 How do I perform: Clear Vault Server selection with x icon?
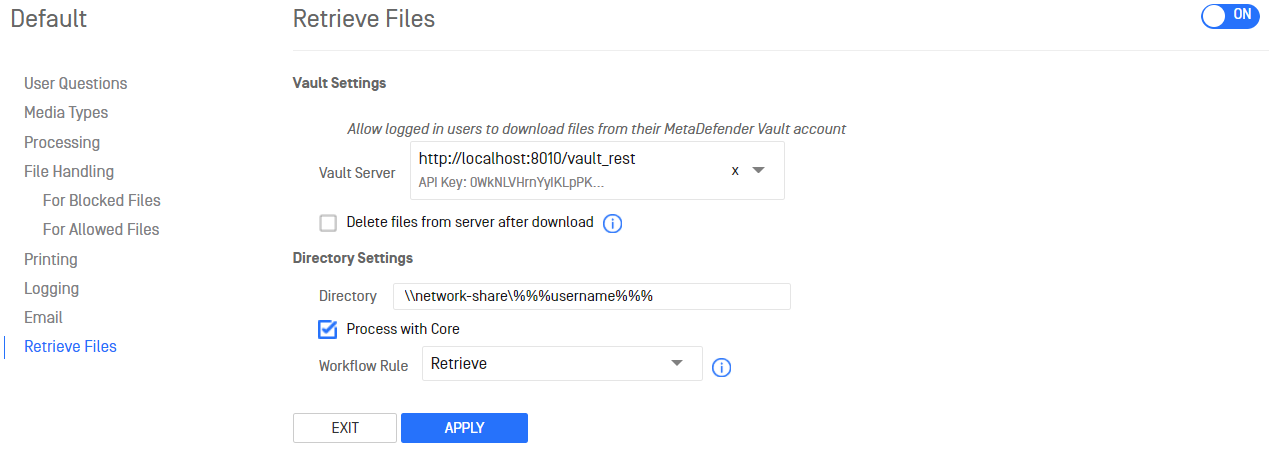tap(735, 171)
